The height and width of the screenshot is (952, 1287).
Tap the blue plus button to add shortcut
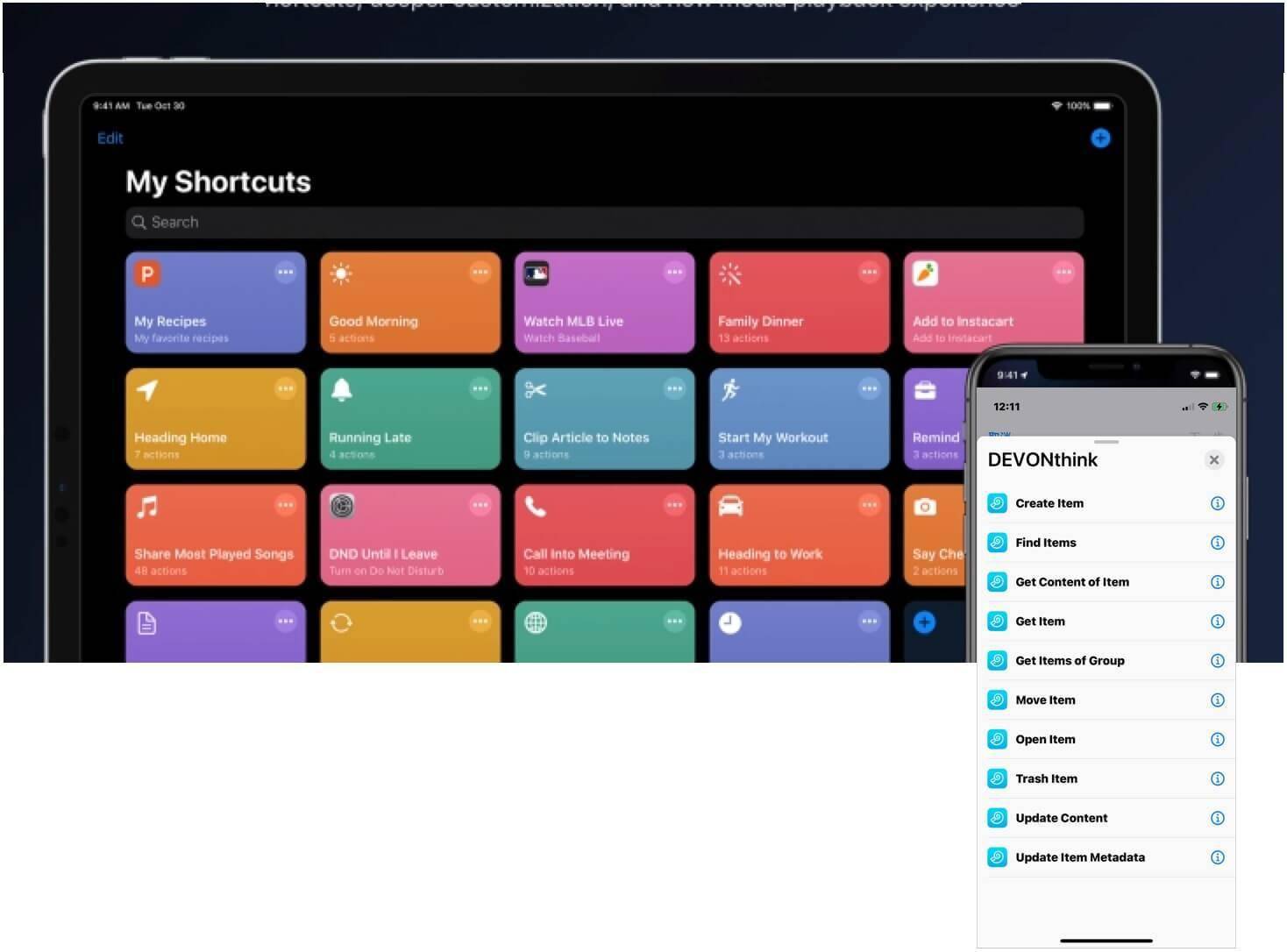click(1100, 139)
